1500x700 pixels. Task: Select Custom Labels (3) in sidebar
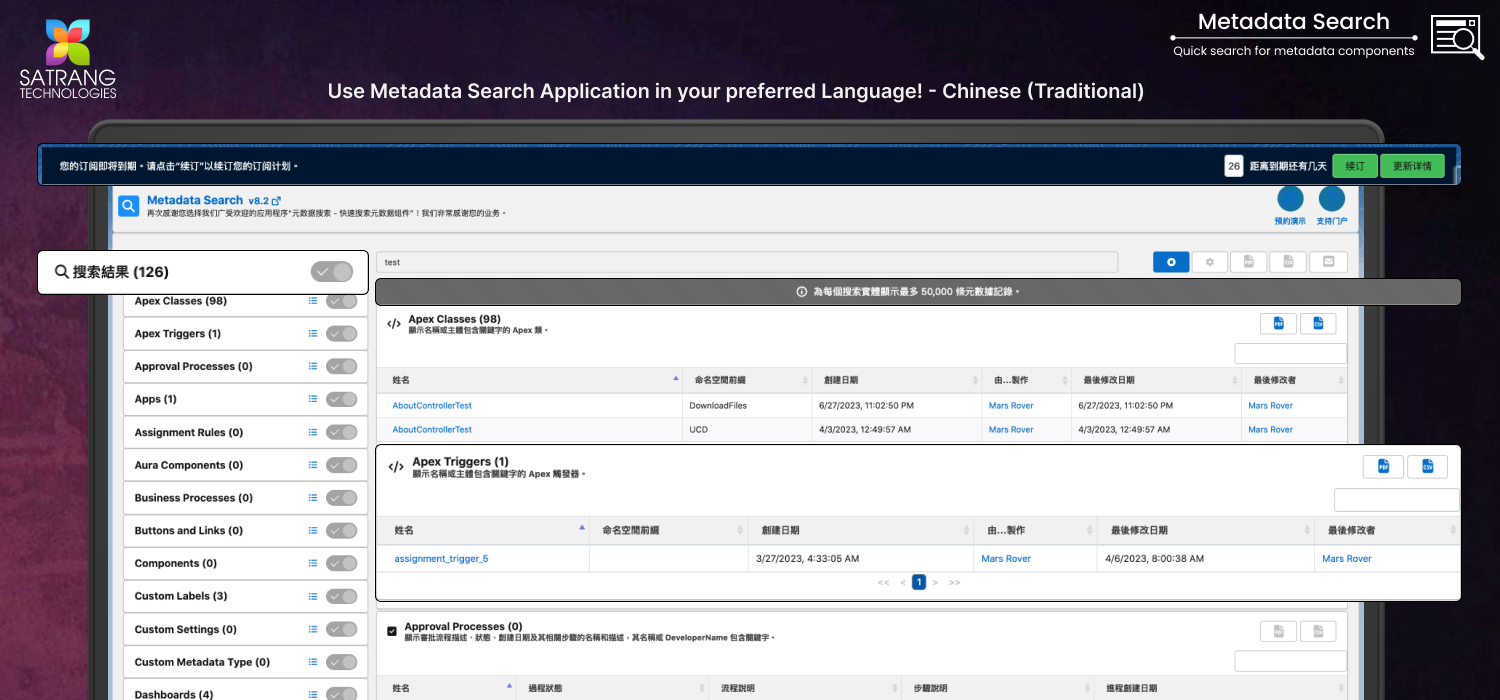(181, 596)
